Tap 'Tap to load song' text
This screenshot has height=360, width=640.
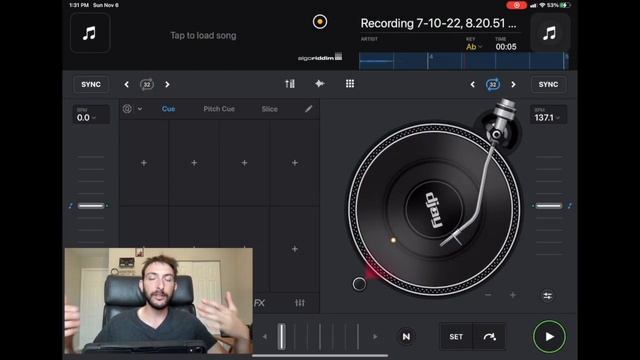click(x=203, y=36)
